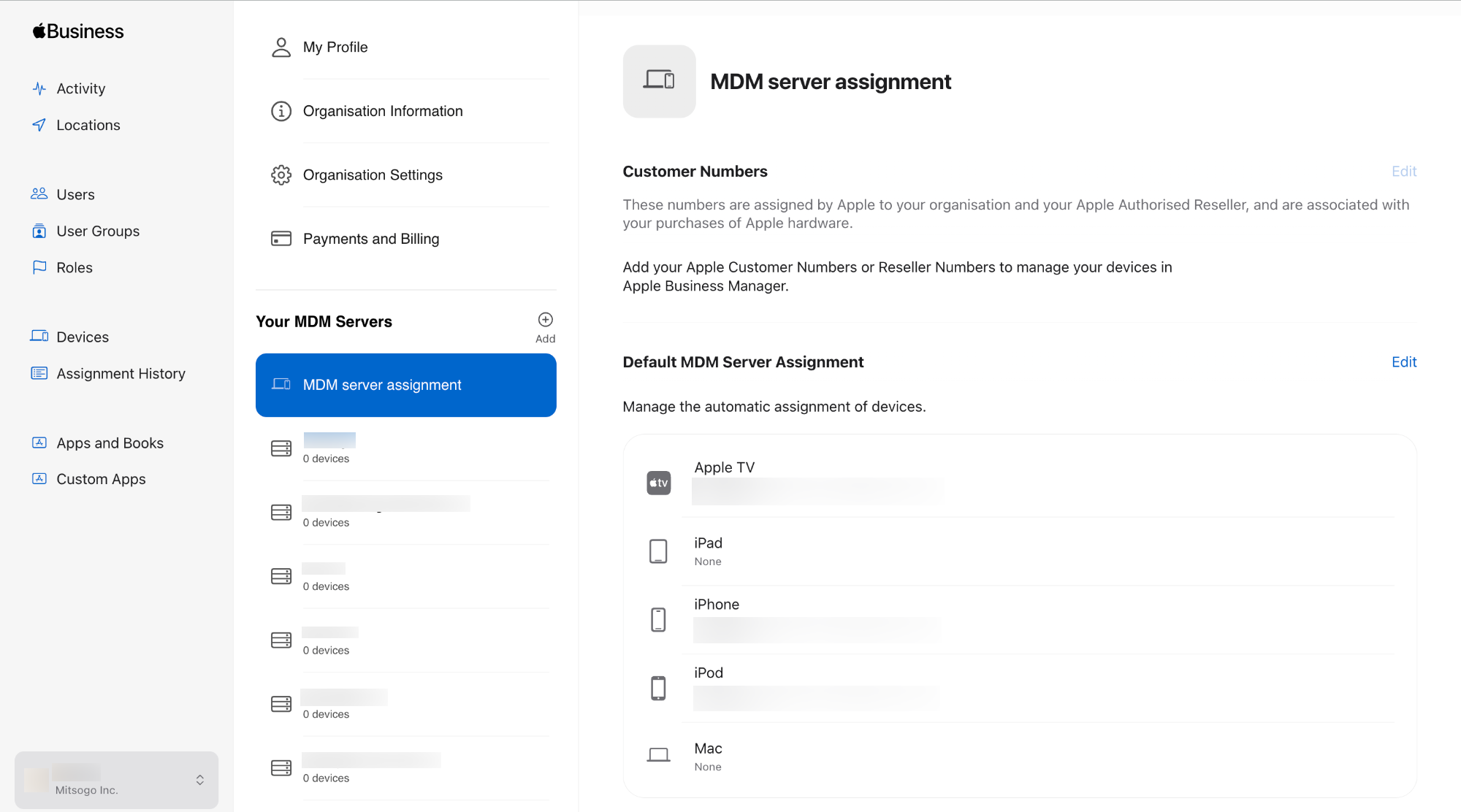Click the Locations arrow icon
Viewport: 1461px width, 812px height.
coord(39,125)
